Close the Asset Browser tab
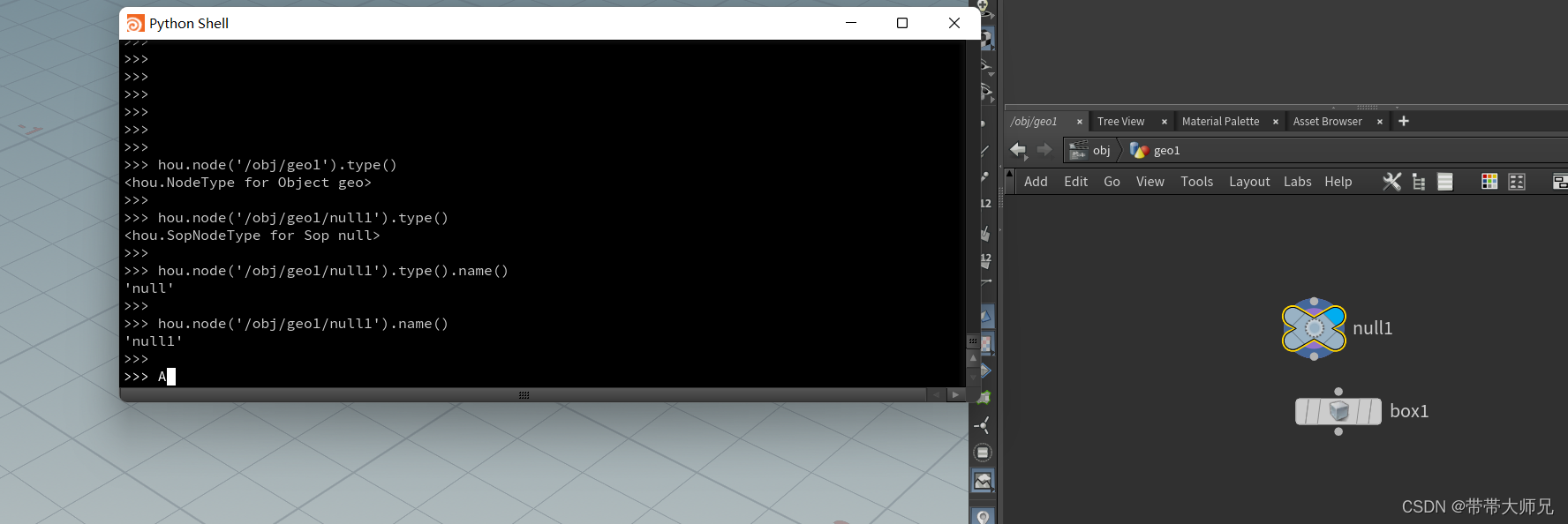The image size is (1568, 524). pos(1379,122)
